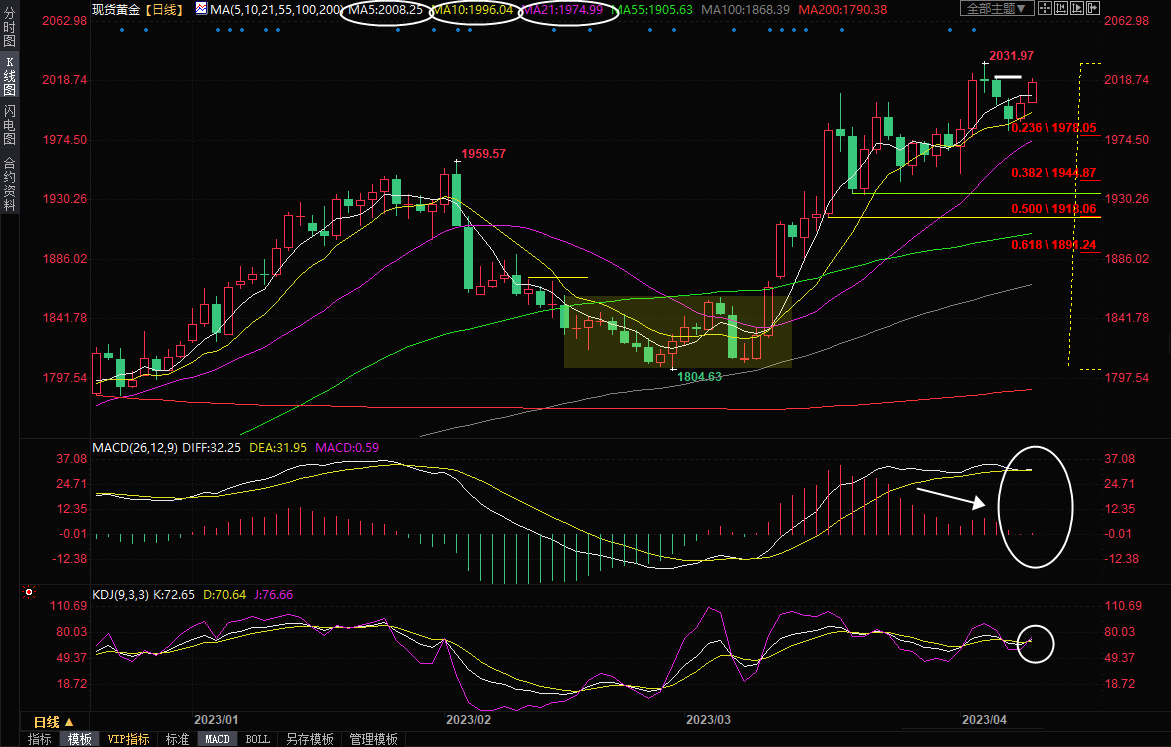Open 合约资料 contract info tab
Image resolution: width=1171 pixels, height=747 pixels.
[x=9, y=183]
